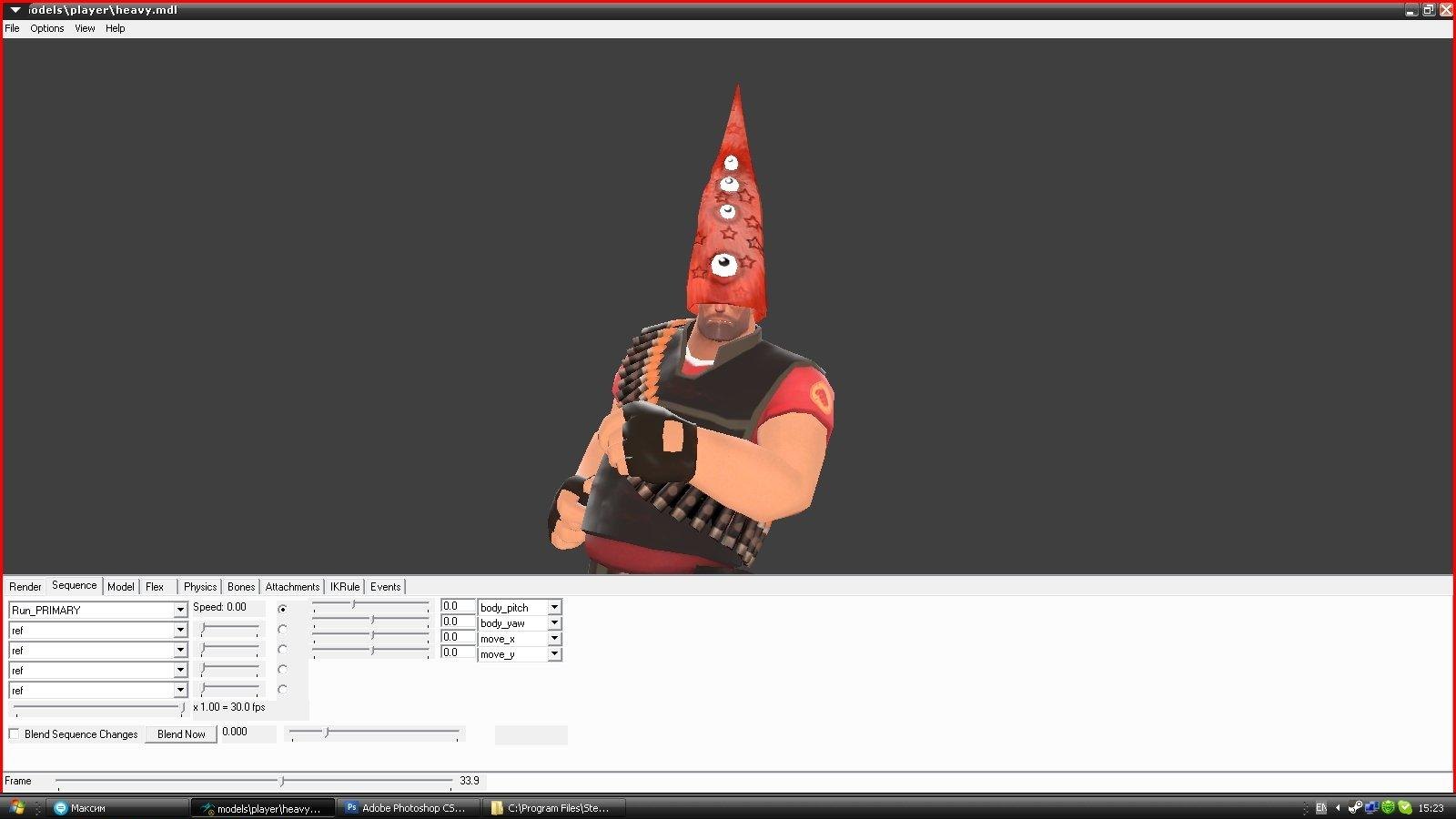Open the Options menu
This screenshot has width=1456, height=819.
(x=46, y=28)
